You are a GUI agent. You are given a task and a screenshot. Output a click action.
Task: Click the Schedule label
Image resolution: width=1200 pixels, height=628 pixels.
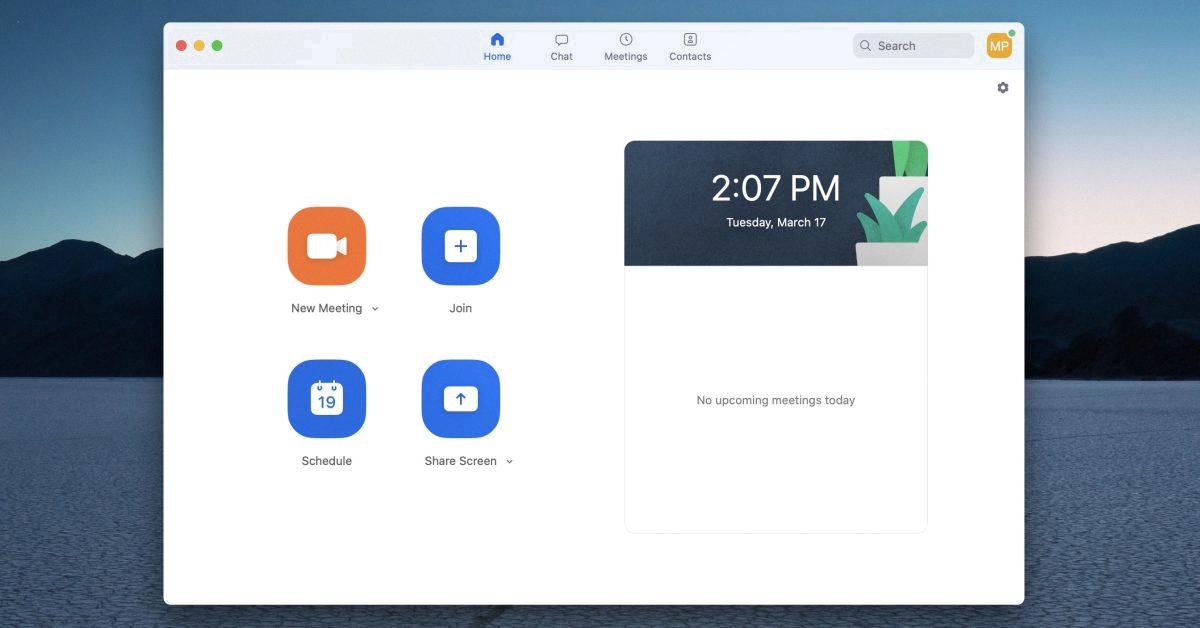tap(327, 461)
